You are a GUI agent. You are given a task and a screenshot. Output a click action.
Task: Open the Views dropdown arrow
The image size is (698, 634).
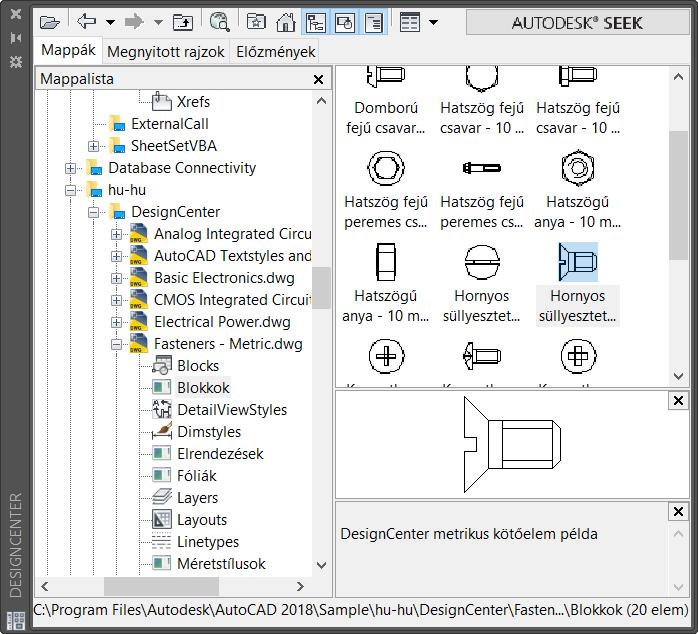click(433, 22)
